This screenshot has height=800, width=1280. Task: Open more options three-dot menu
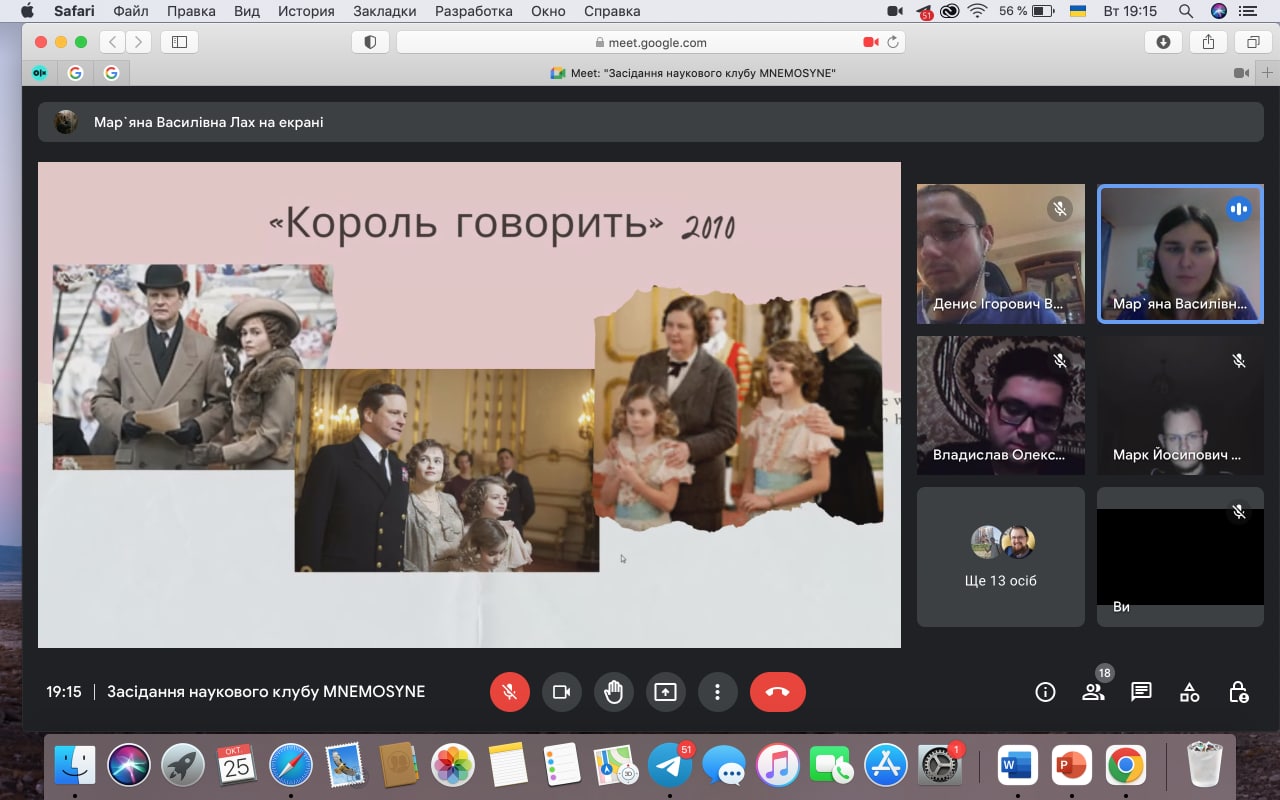pos(717,692)
